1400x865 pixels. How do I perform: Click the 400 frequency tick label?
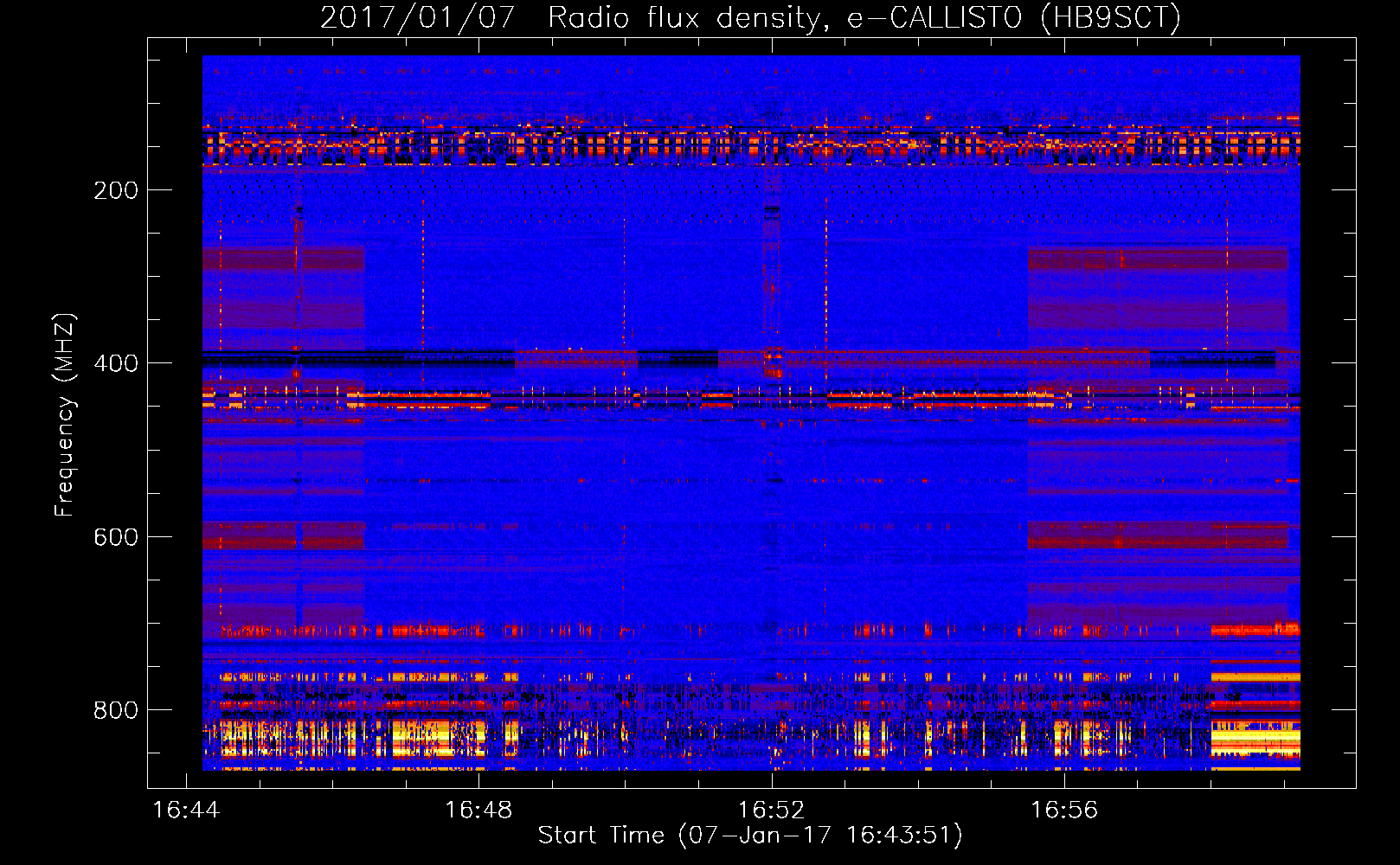point(116,363)
